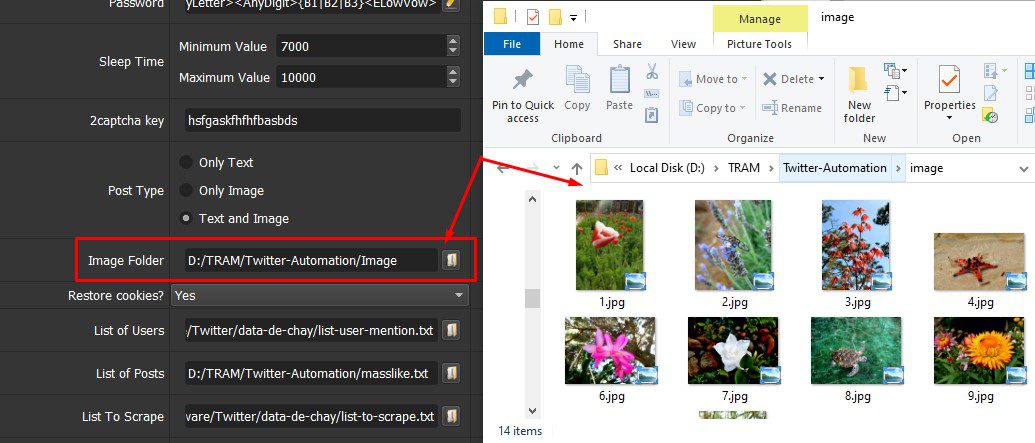1035x443 pixels.
Task: Switch to the Share ribbon tab
Action: coord(627,44)
